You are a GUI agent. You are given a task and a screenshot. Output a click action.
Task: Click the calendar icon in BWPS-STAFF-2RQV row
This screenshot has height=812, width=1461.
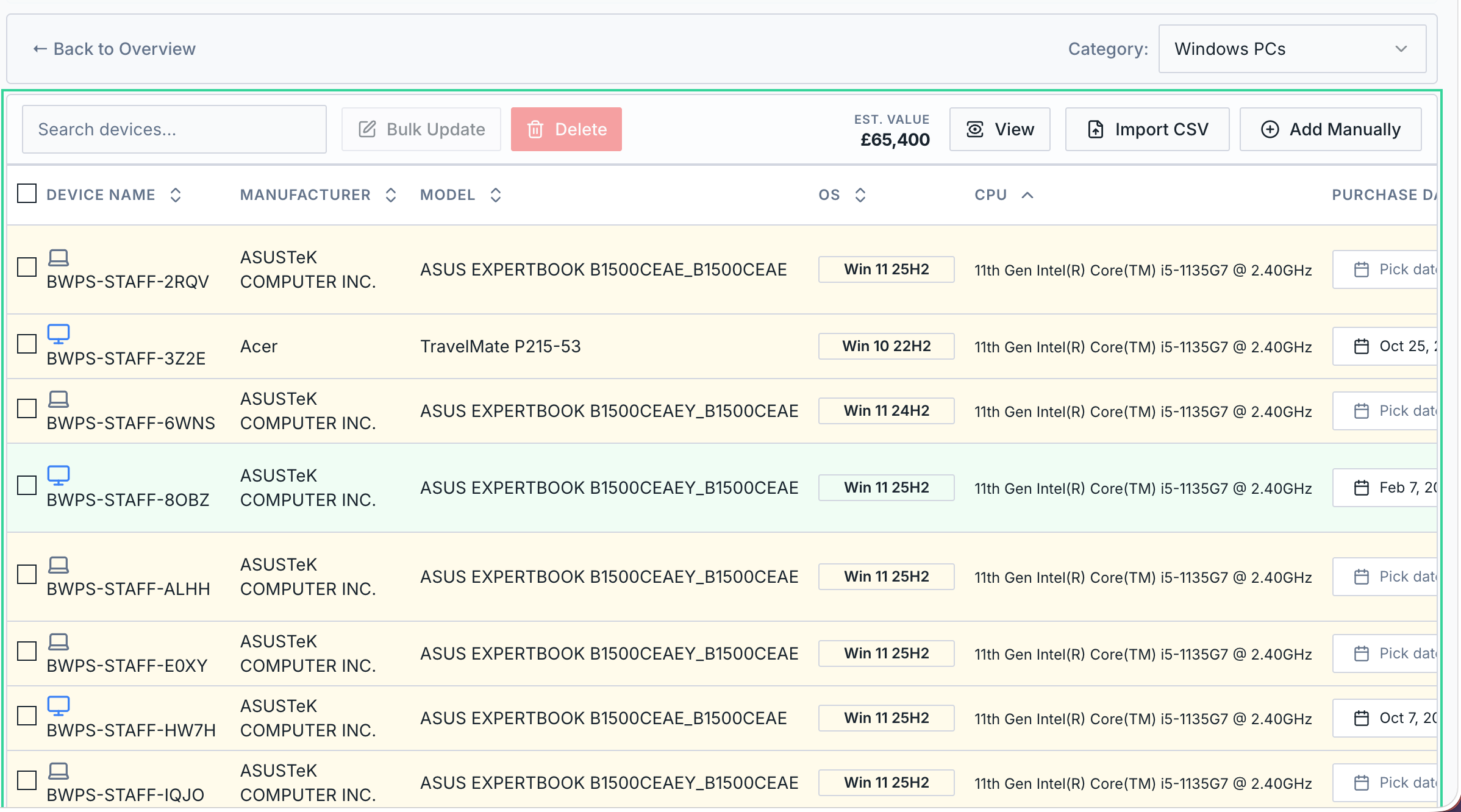tap(1362, 269)
